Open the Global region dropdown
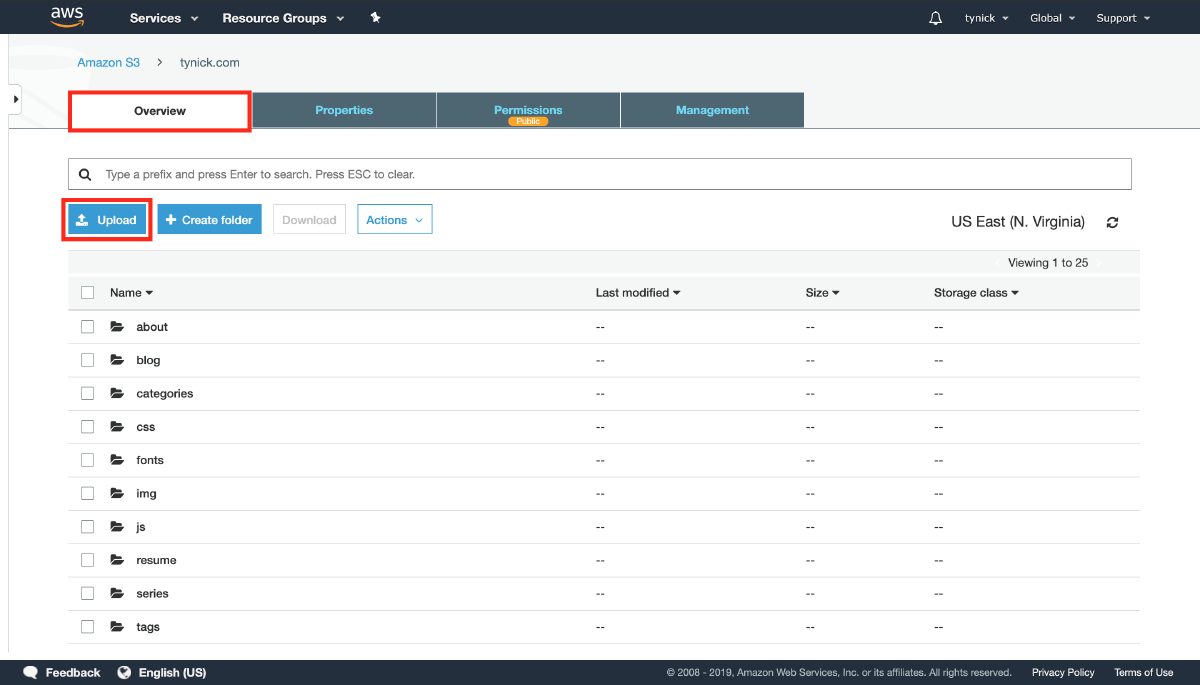Viewport: 1200px width, 685px height. (1052, 18)
